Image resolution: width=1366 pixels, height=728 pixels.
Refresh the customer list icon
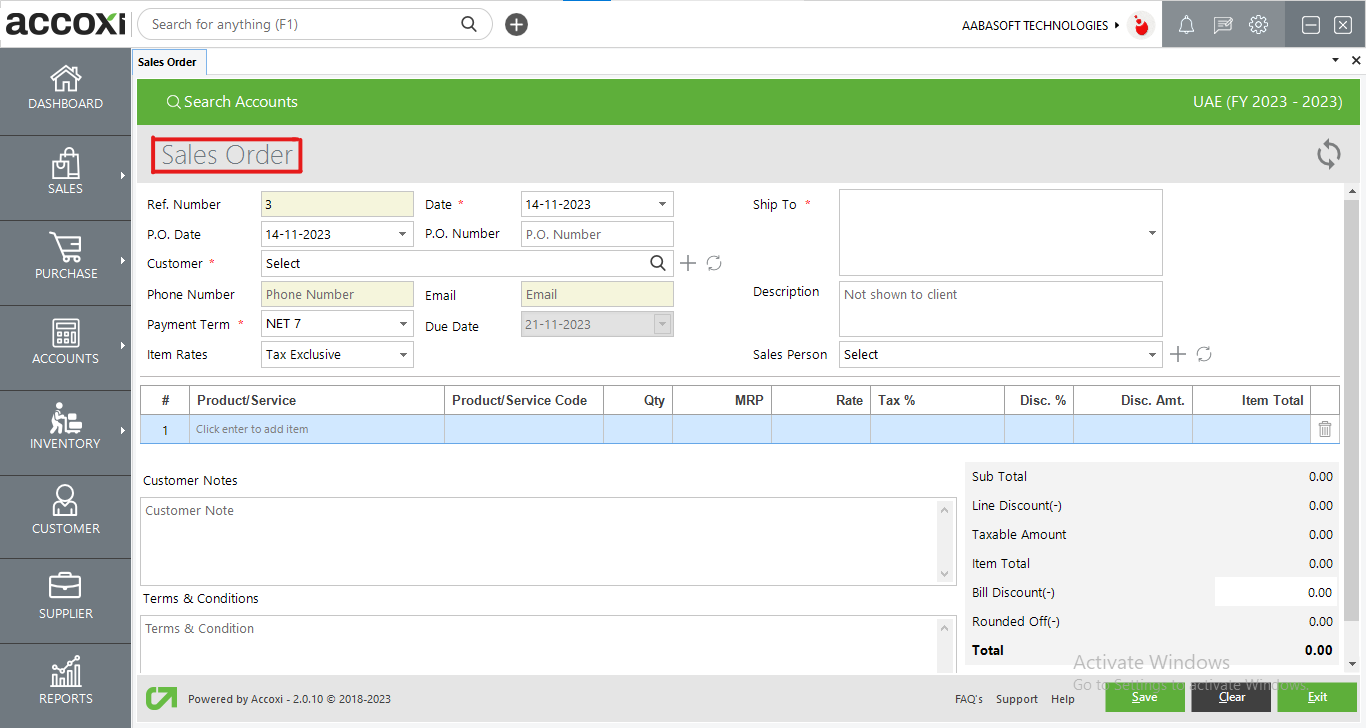[713, 263]
